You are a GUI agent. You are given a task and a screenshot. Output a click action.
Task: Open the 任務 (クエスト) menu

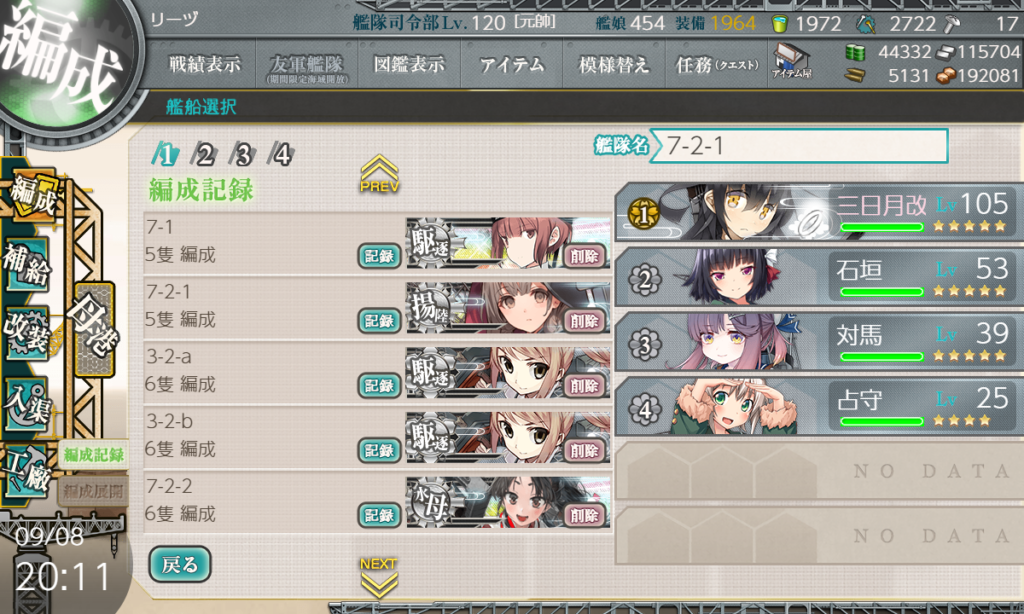tap(717, 65)
